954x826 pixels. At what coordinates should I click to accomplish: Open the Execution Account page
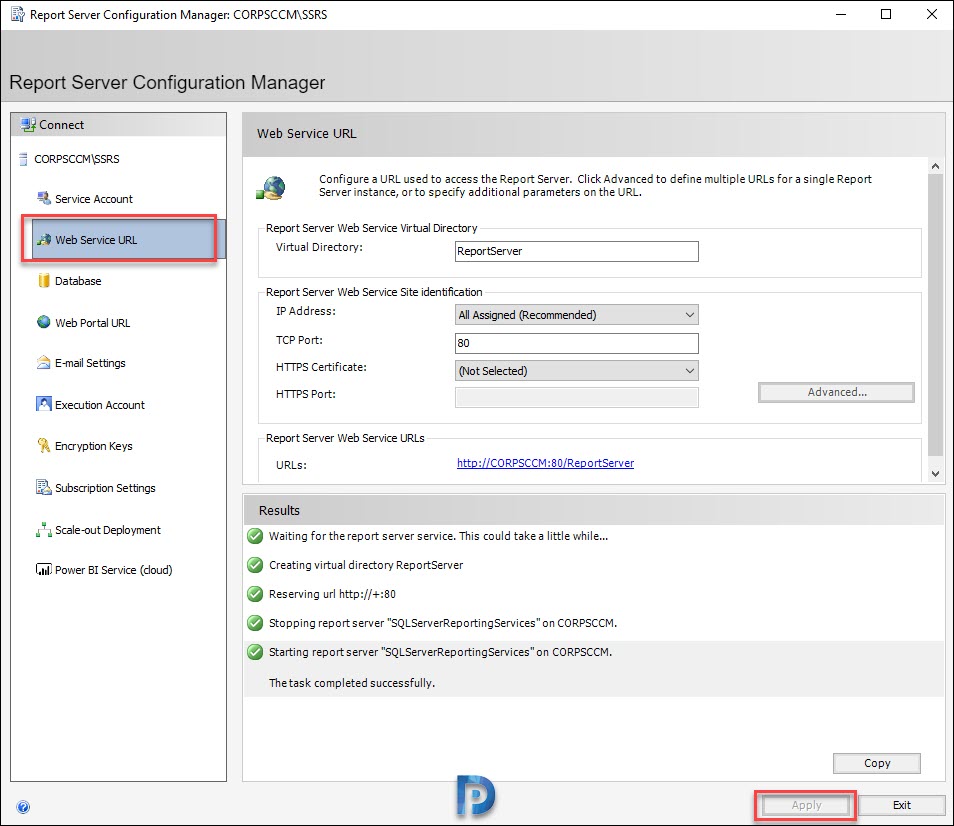click(x=100, y=405)
